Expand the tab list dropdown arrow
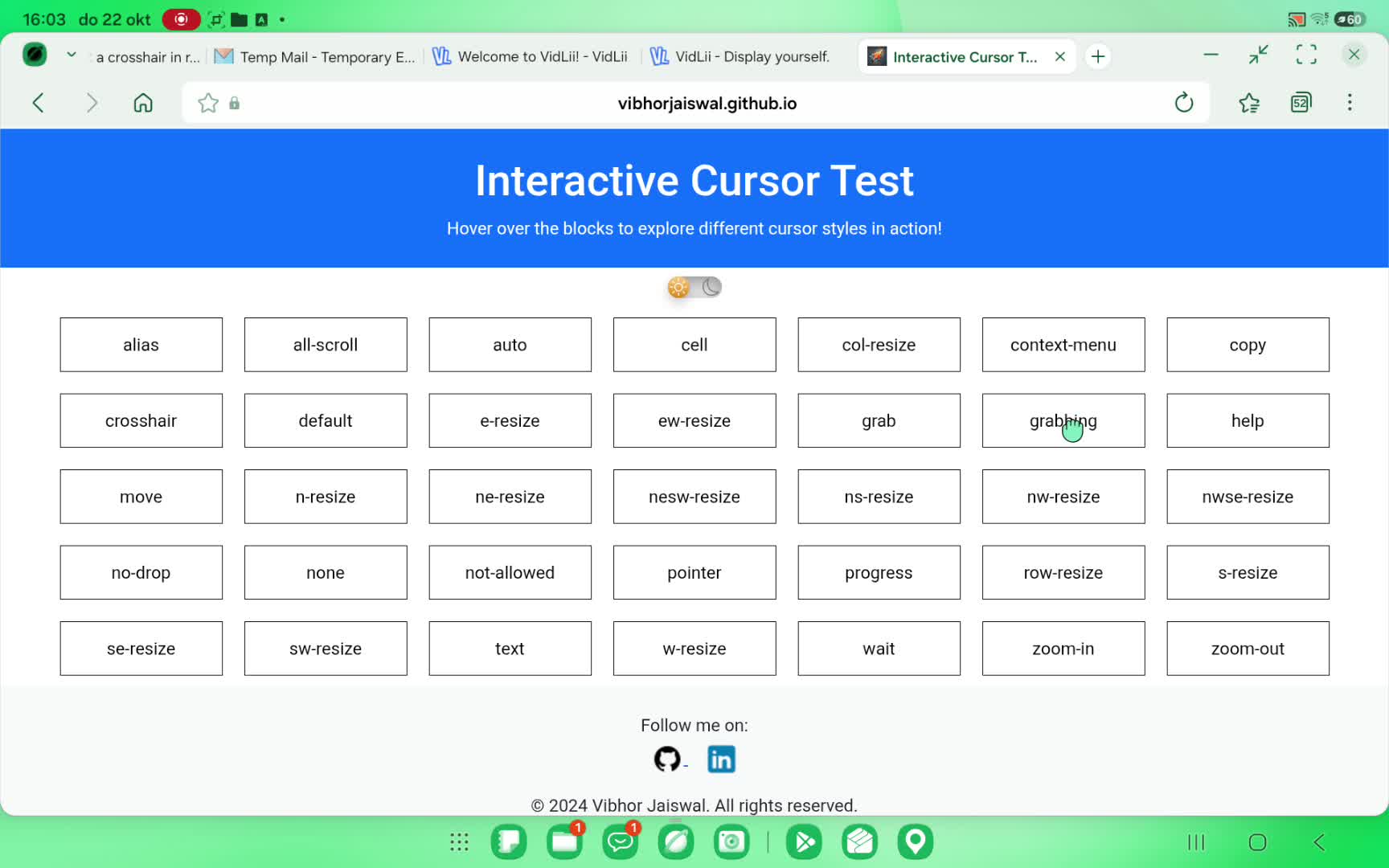 pyautogui.click(x=72, y=55)
